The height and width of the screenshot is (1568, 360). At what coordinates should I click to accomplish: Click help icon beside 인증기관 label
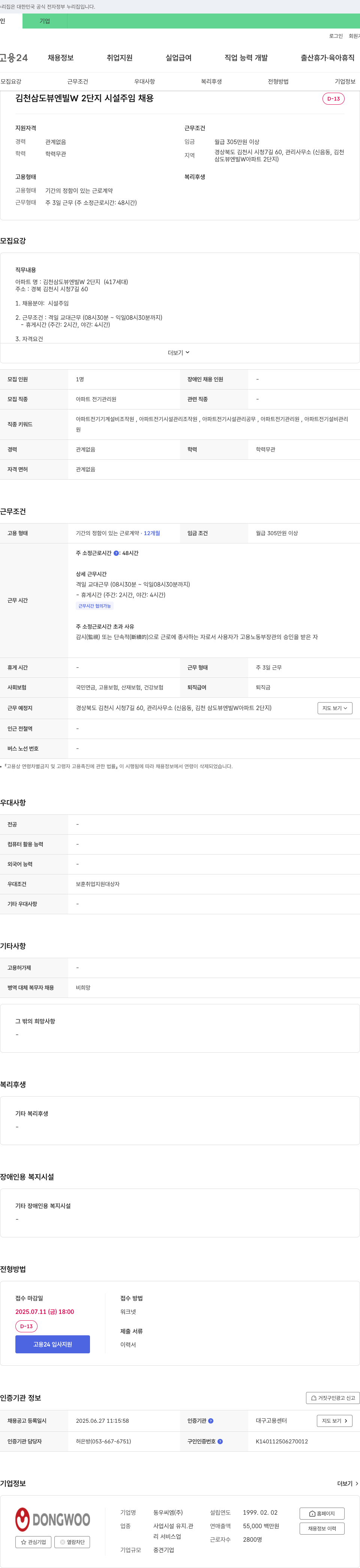pos(211,1421)
